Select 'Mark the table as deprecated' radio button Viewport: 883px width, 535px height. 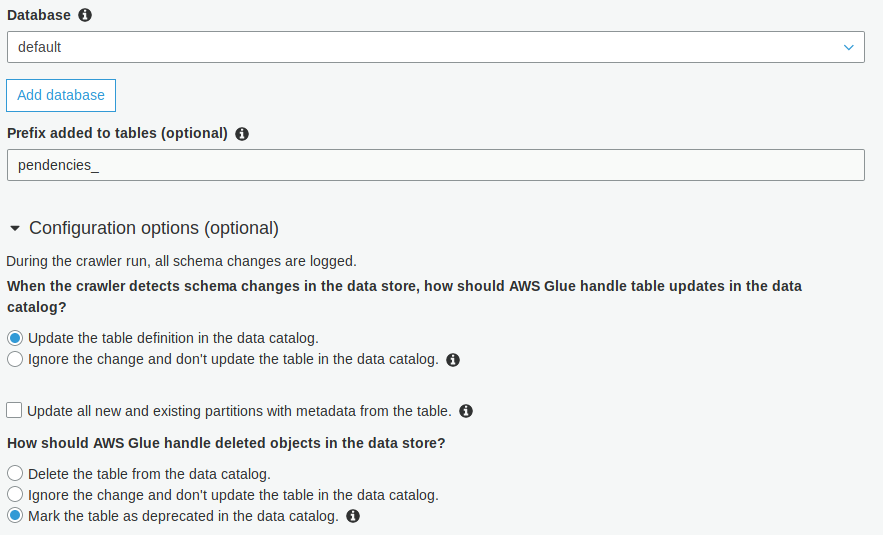tap(15, 516)
